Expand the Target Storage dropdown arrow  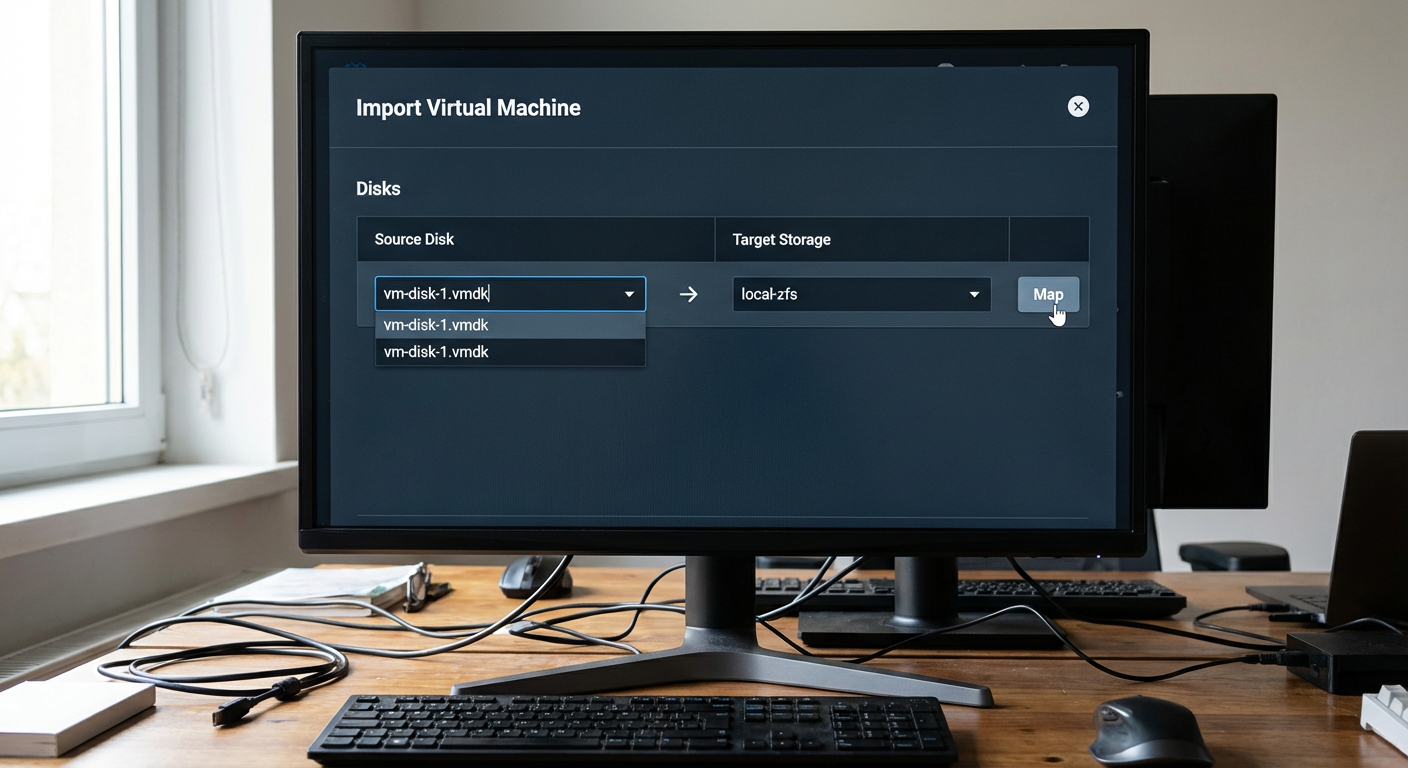(x=973, y=294)
